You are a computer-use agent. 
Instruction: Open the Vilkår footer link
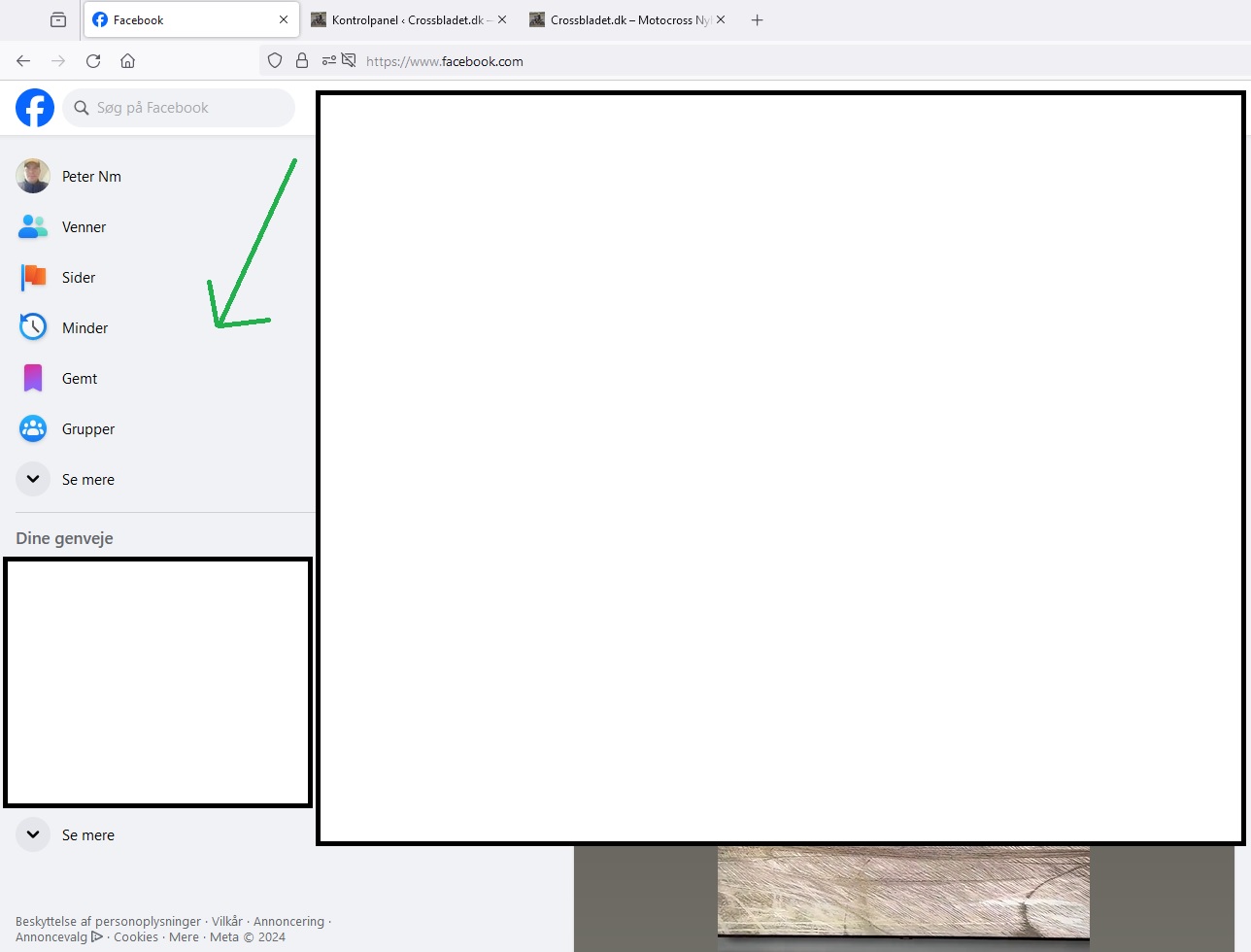(x=227, y=922)
